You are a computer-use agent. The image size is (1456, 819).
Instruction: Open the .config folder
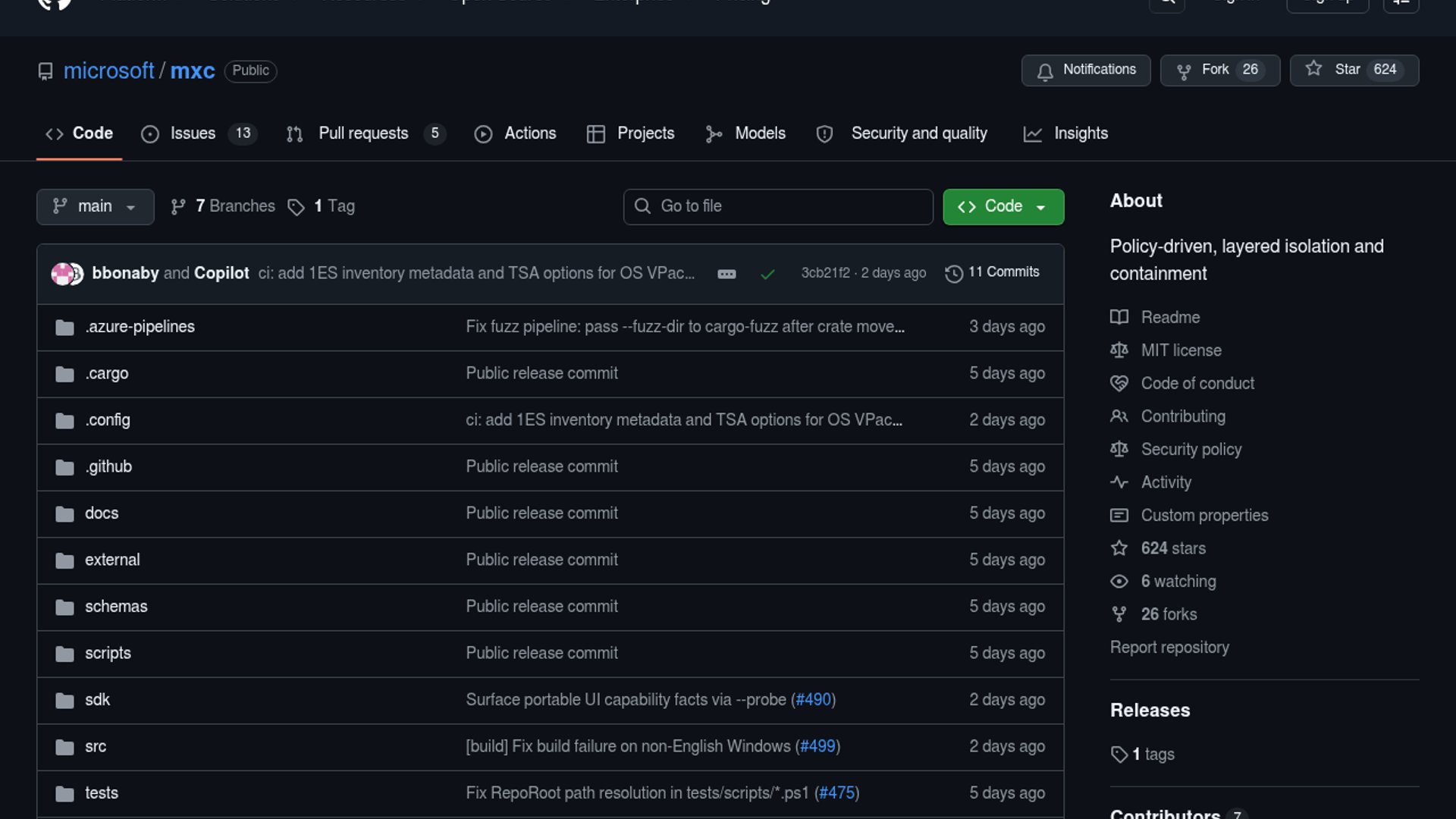click(108, 420)
